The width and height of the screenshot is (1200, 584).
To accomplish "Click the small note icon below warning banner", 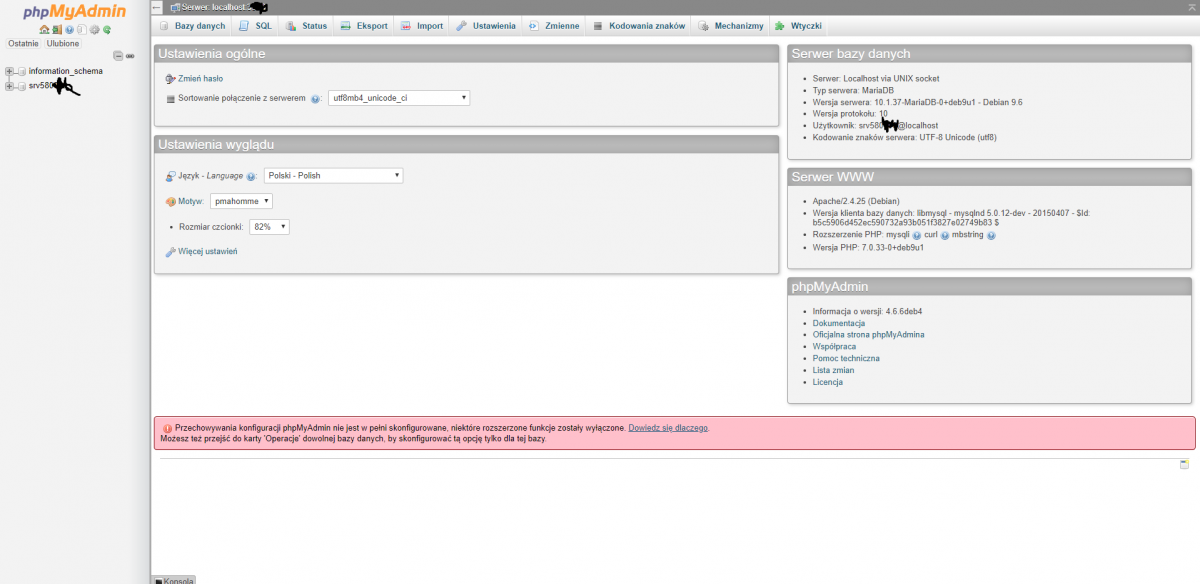I will point(1184,465).
